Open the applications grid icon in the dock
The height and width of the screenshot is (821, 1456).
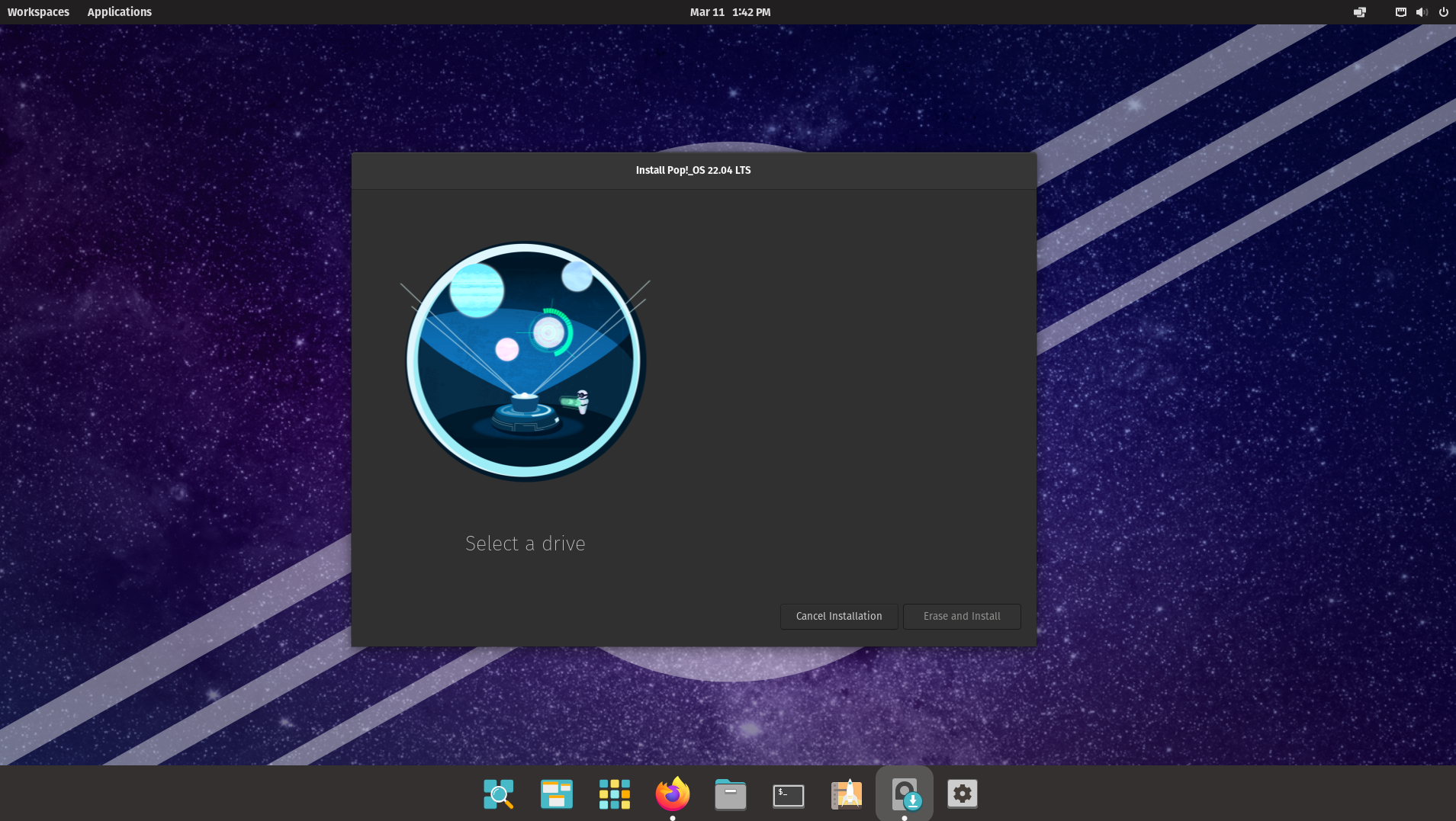point(615,794)
